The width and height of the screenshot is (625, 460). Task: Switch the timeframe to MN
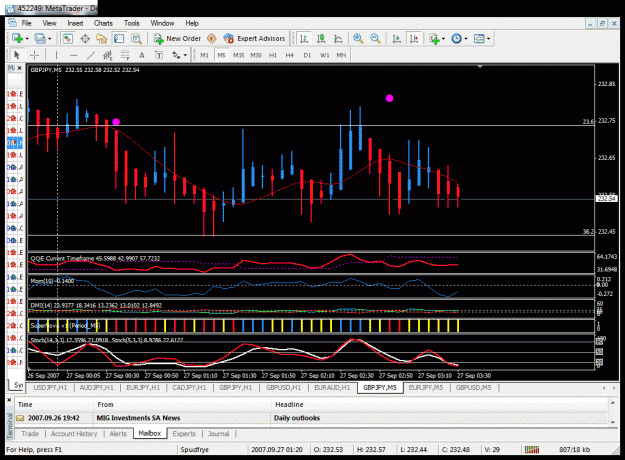(x=341, y=55)
